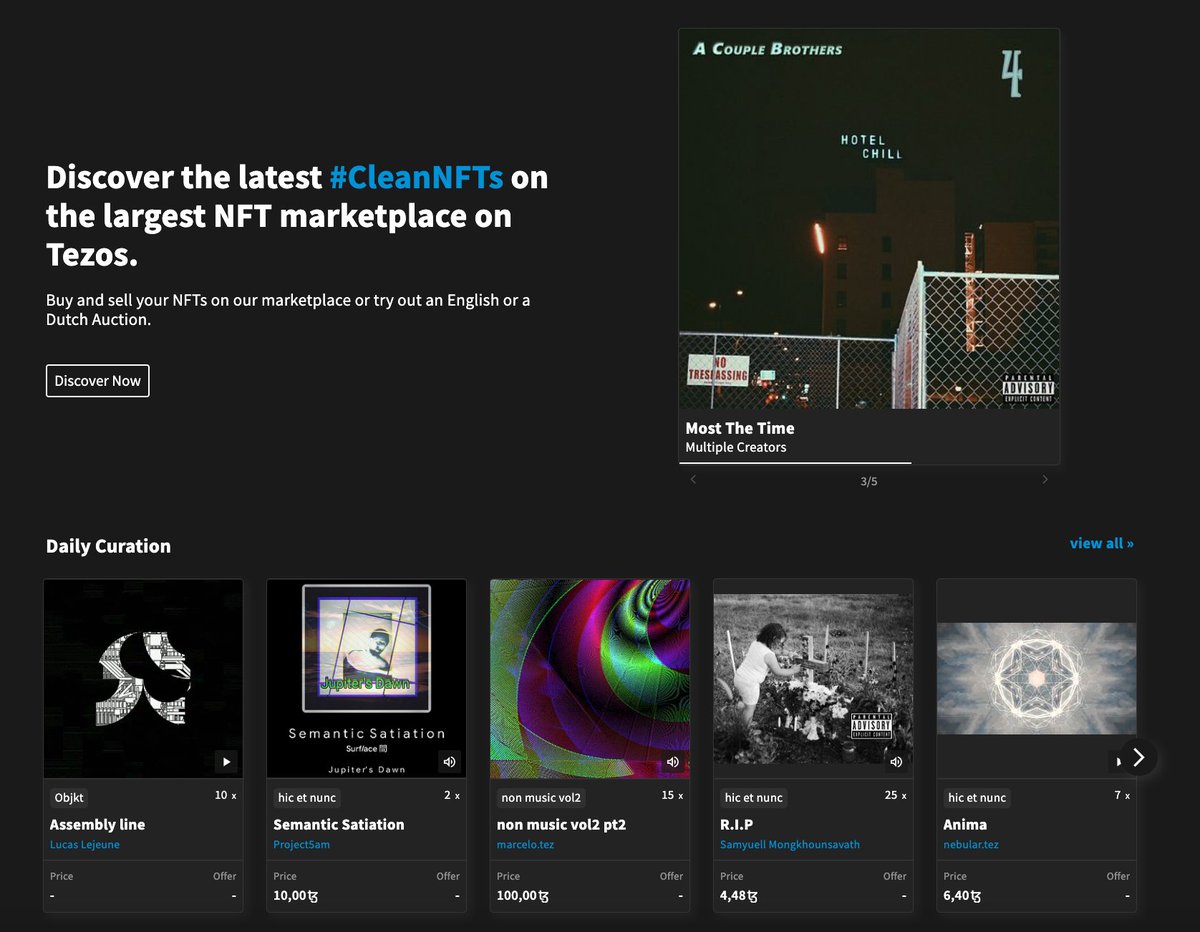Image resolution: width=1200 pixels, height=932 pixels.
Task: Select hic et nunc tag on Semantic Satiation
Action: click(307, 798)
